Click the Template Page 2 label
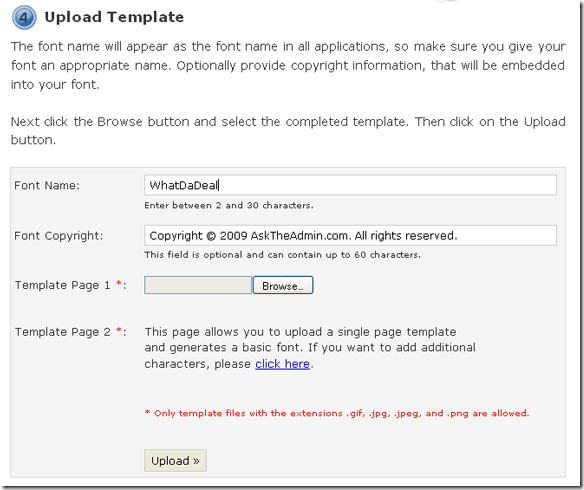This screenshot has width=584, height=490. click(63, 332)
